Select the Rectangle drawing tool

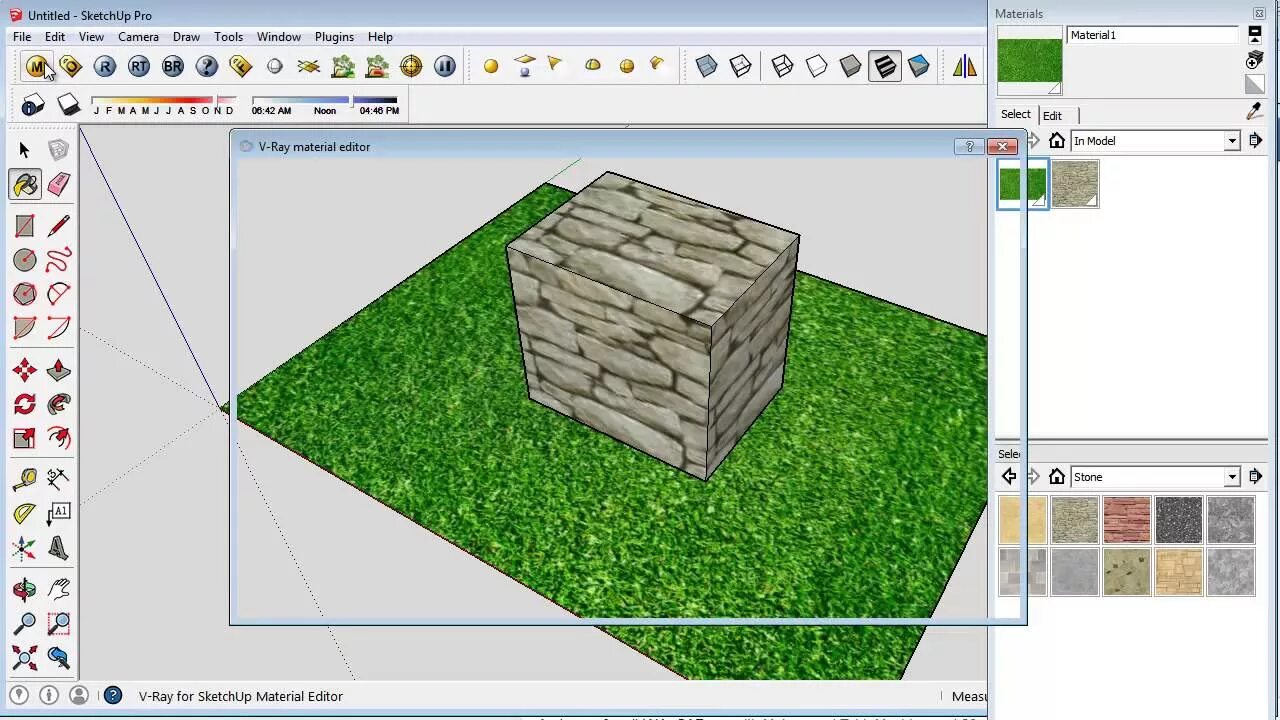pos(25,226)
